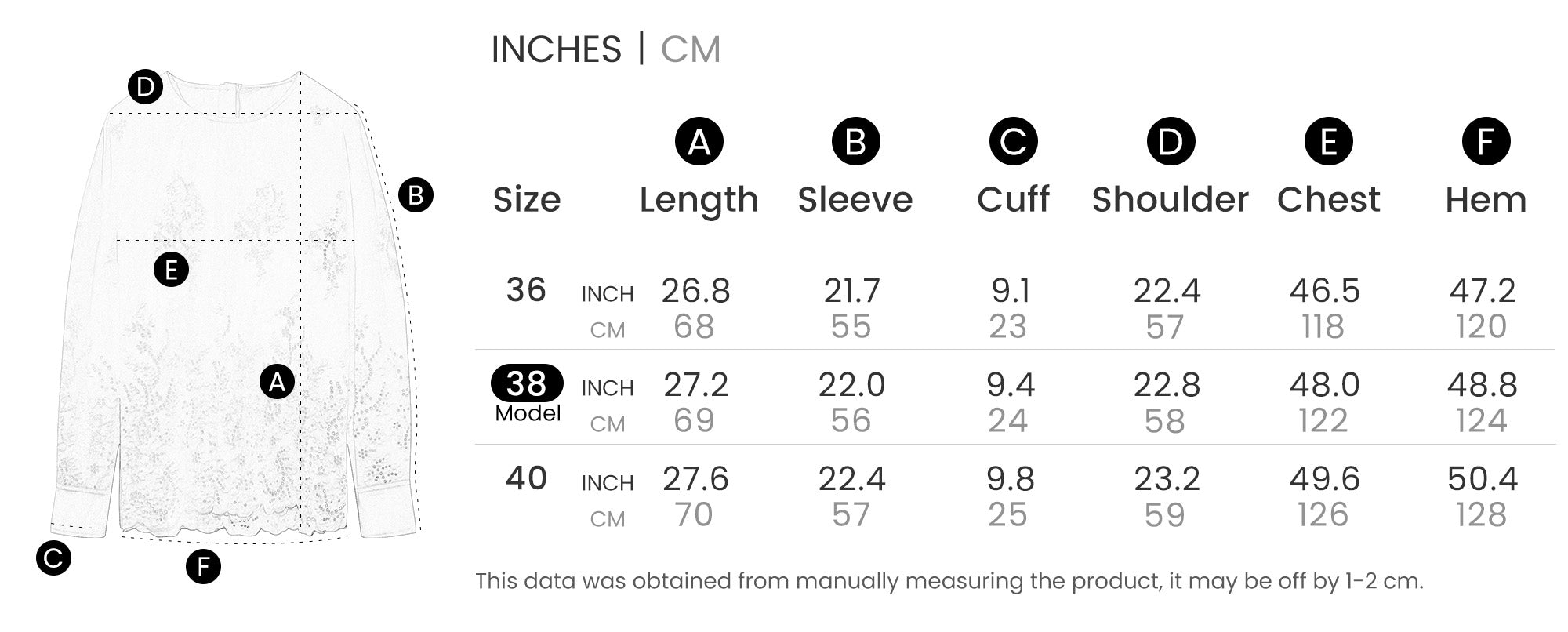Viewport: 1568px width, 632px height.
Task: Switch units to CM
Action: 690,49
